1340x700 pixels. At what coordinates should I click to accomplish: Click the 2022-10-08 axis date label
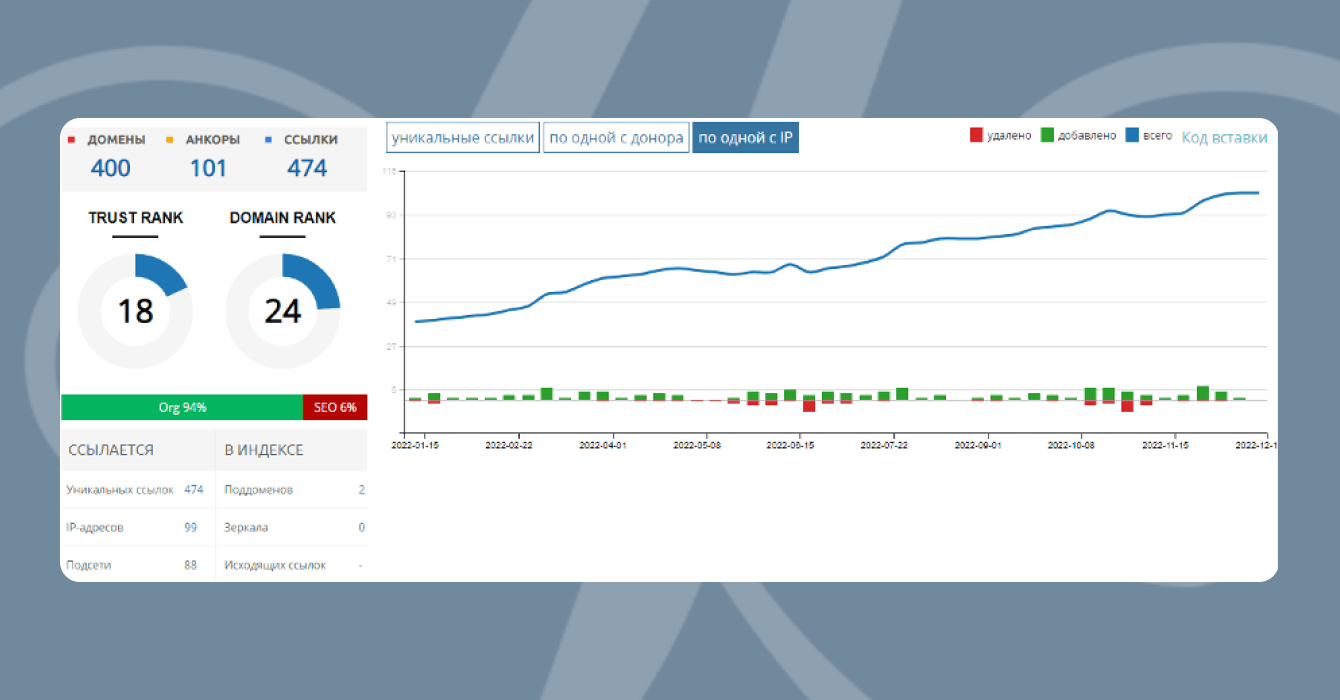1072,446
